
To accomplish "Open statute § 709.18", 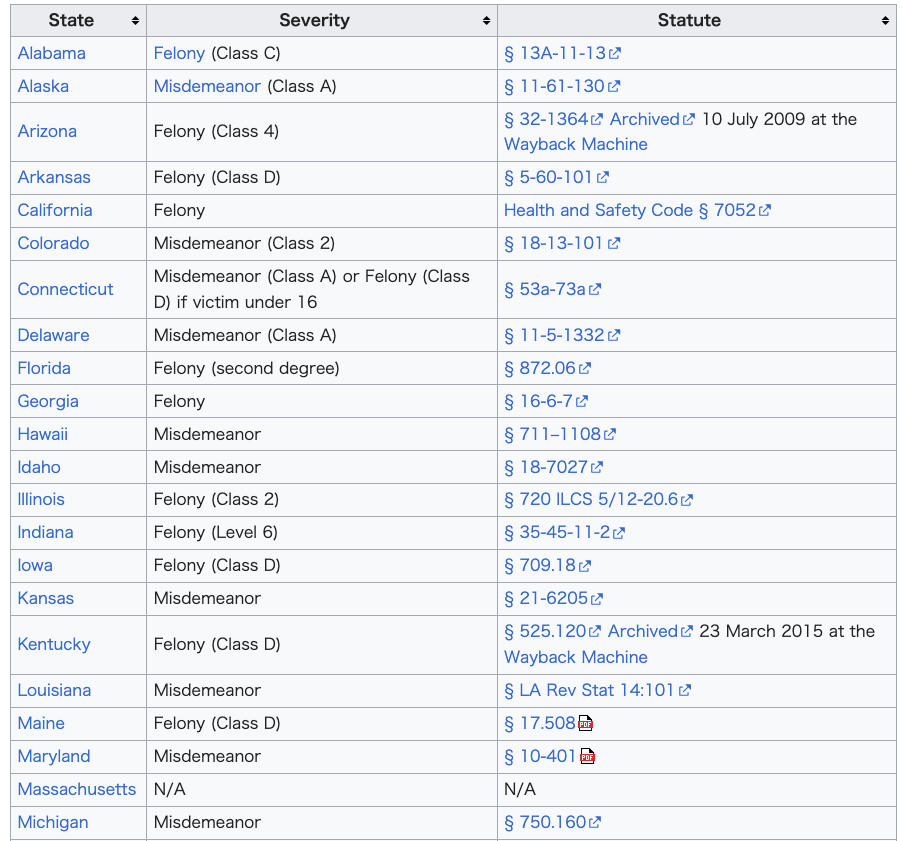I will click(x=540, y=565).
